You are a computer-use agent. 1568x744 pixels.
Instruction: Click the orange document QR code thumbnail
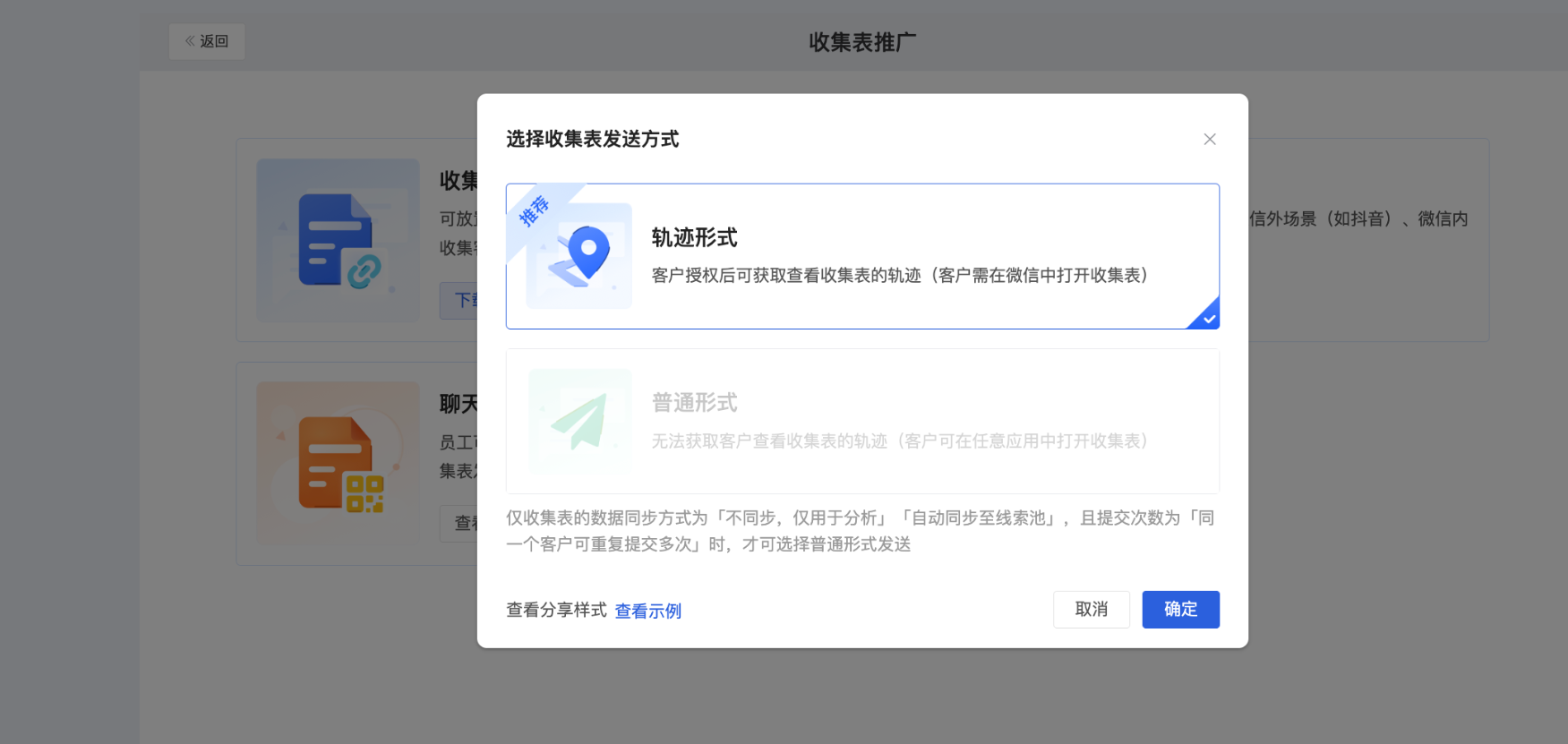click(x=338, y=464)
